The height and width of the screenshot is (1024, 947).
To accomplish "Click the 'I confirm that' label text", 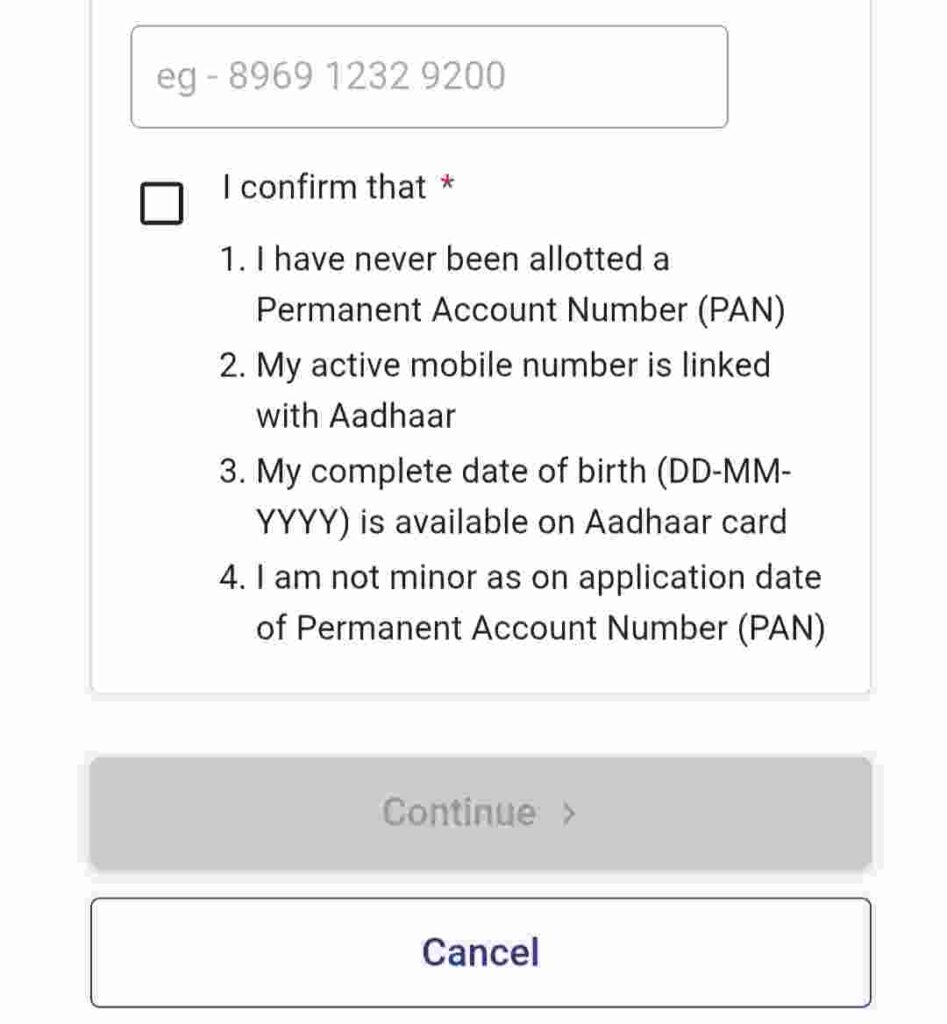I will pyautogui.click(x=325, y=187).
